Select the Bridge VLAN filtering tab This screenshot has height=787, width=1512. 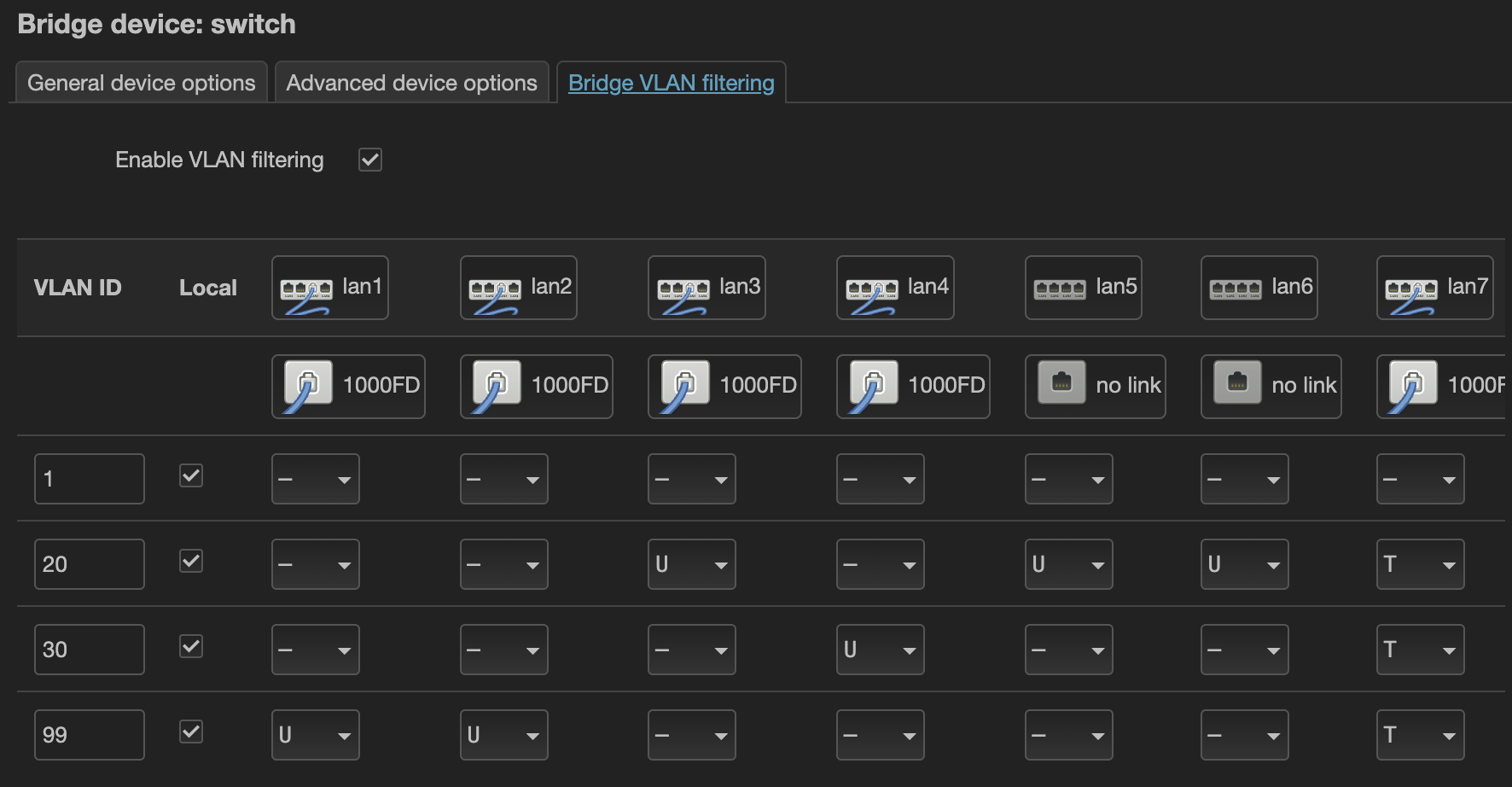671,83
